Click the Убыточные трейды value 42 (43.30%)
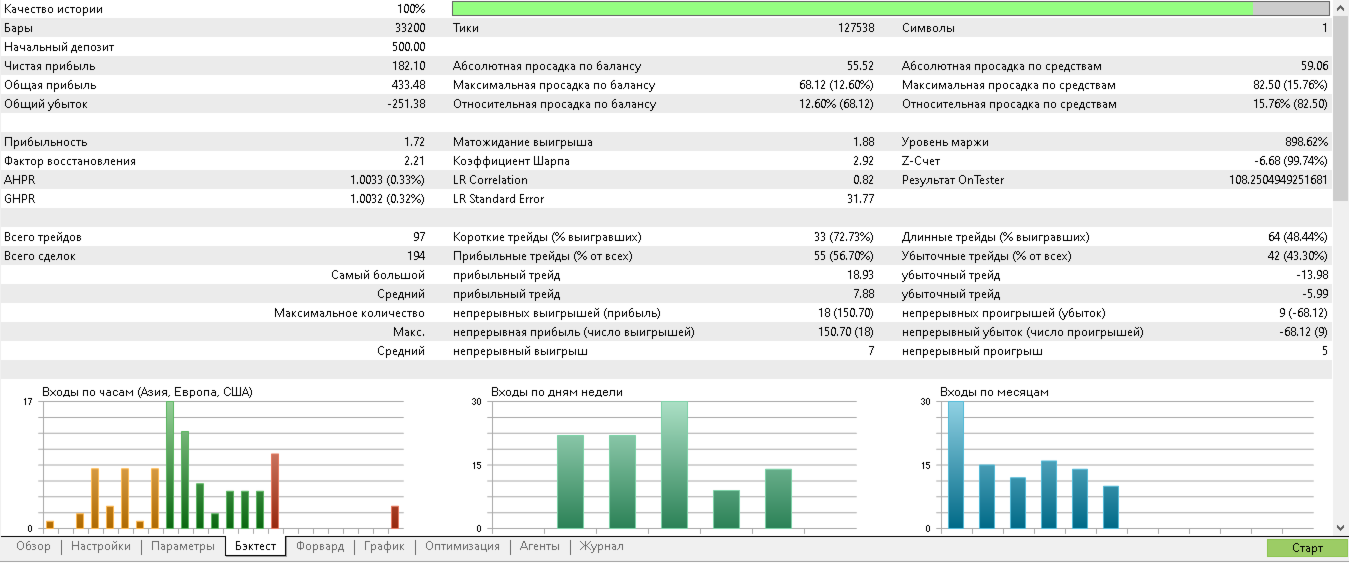The image size is (1349, 563). (1297, 256)
